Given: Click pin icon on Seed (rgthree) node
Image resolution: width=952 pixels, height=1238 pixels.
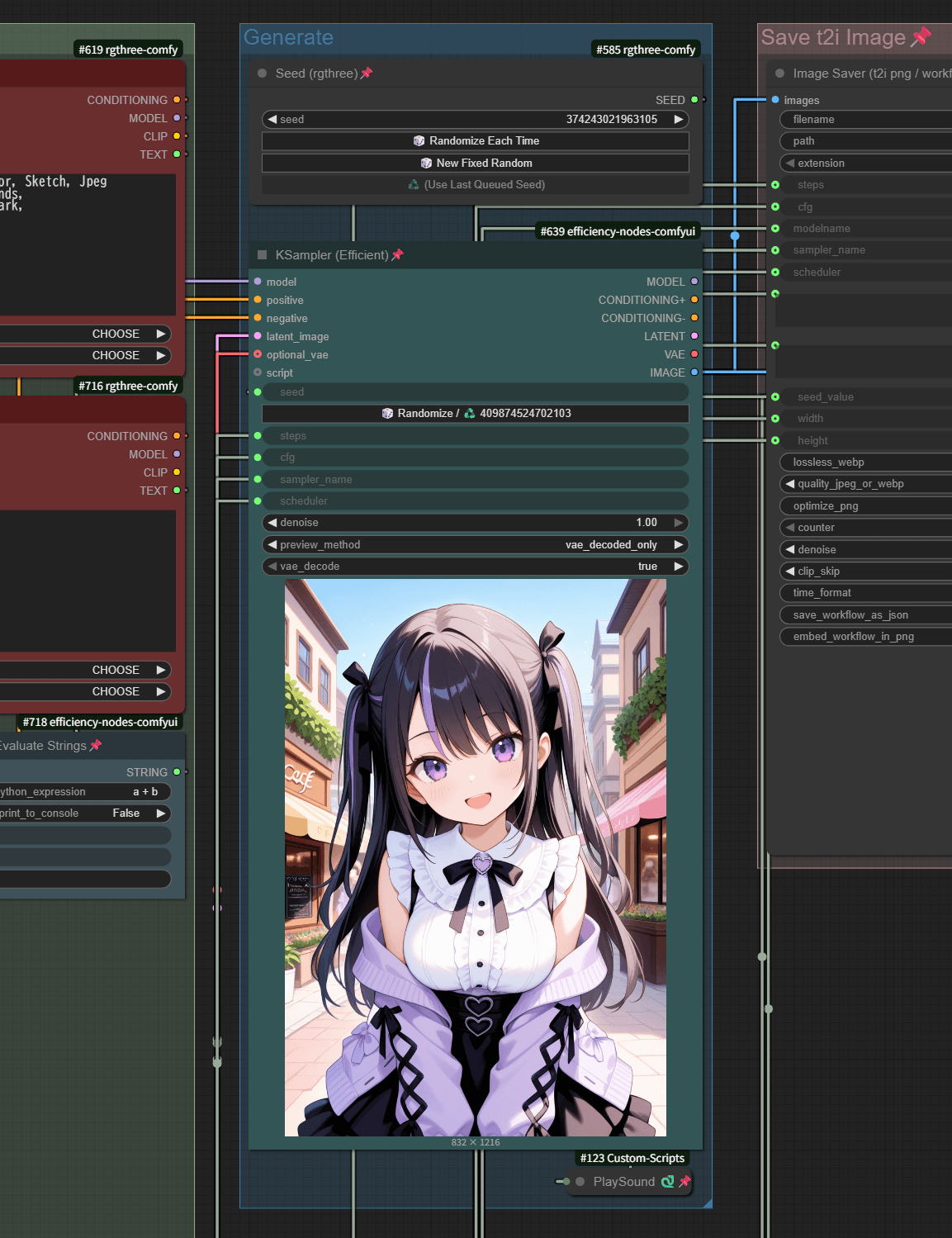Looking at the screenshot, I should [367, 74].
